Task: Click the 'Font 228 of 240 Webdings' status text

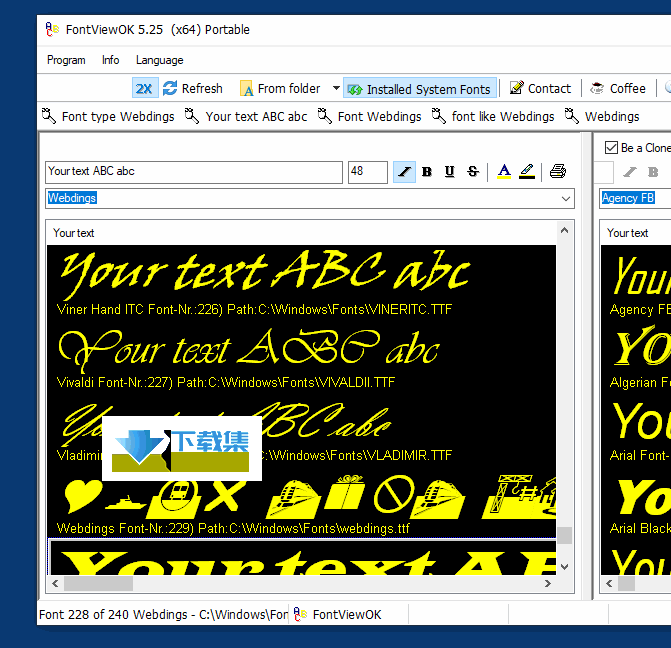Action: 163,615
